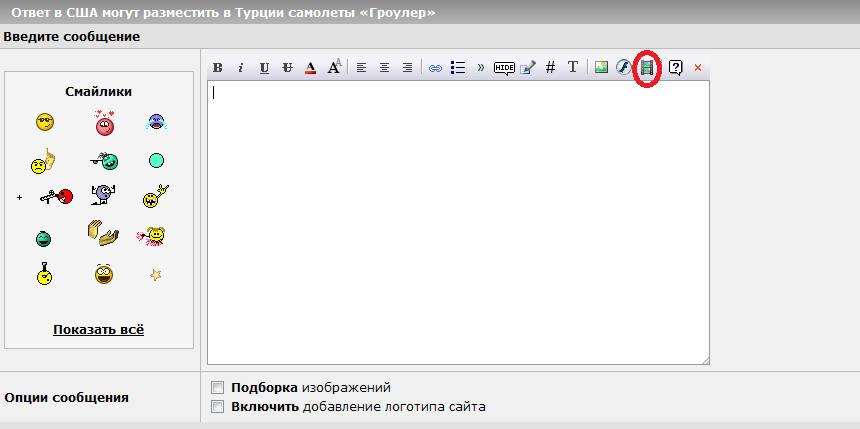Enable the Подборка изображений checkbox
This screenshot has height=429, width=860.
218,388
